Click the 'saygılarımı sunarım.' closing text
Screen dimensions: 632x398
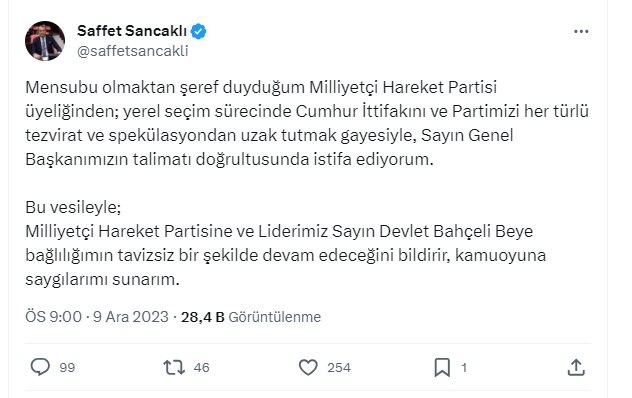tap(102, 279)
